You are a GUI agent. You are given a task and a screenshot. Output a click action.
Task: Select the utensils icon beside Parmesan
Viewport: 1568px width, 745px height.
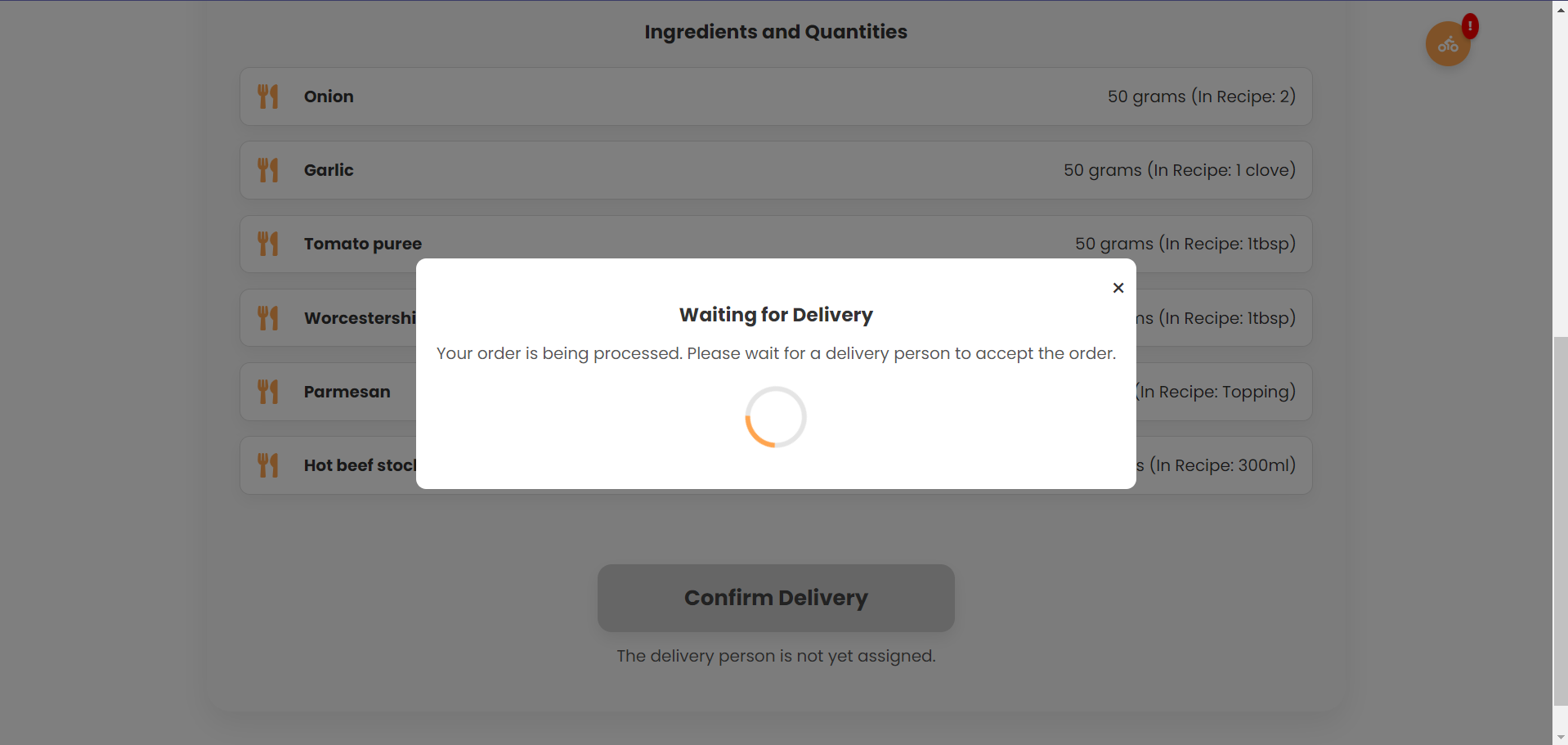pos(268,392)
